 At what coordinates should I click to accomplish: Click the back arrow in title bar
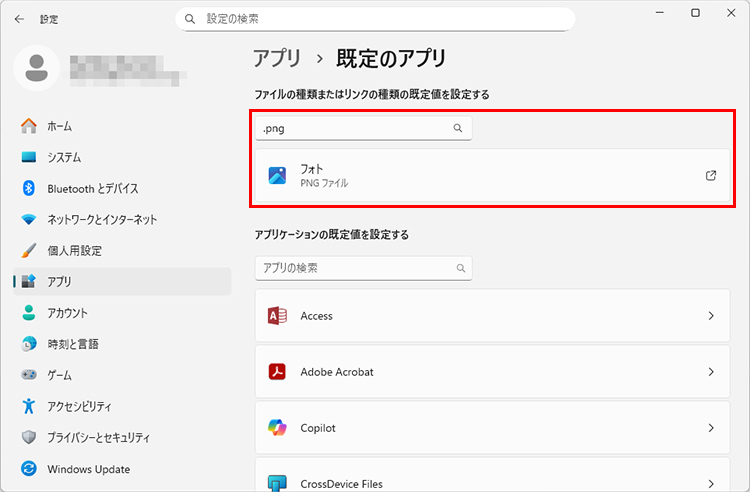click(19, 19)
